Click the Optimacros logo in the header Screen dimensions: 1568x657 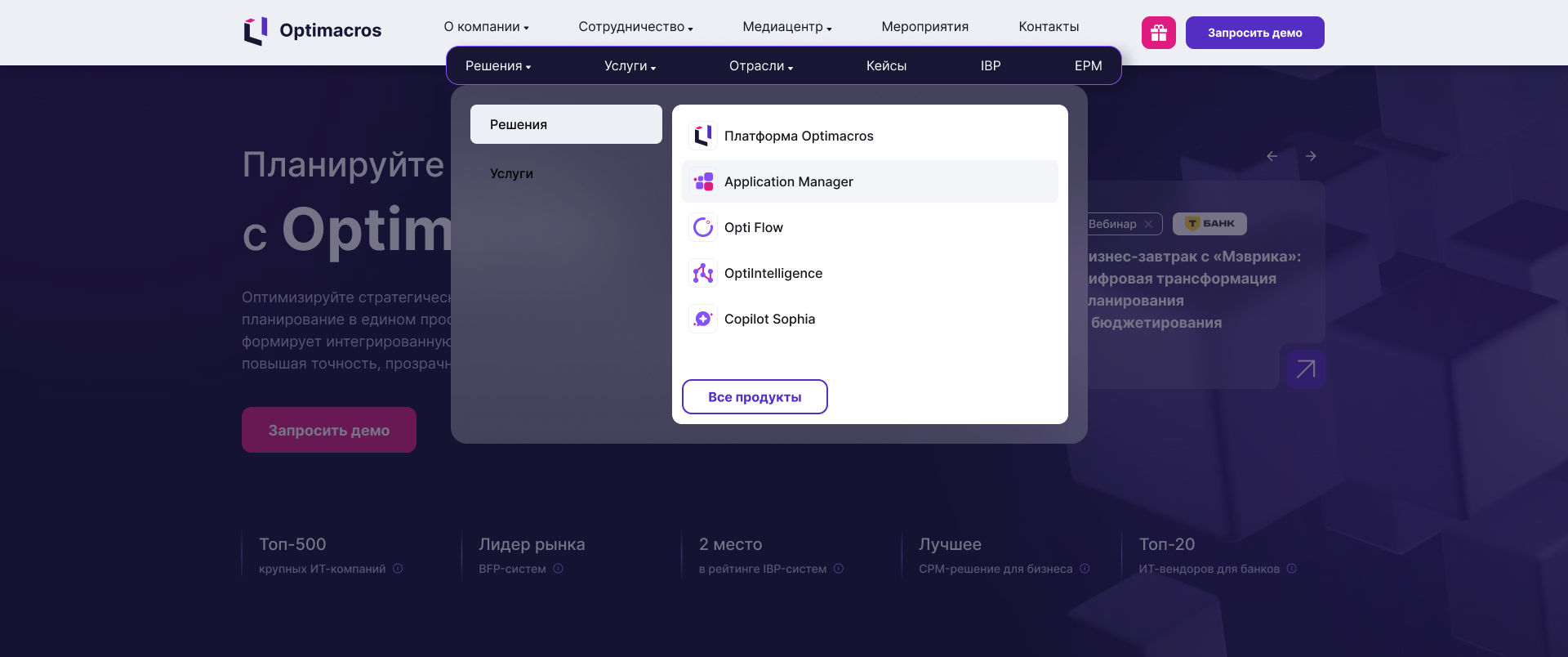(x=313, y=31)
